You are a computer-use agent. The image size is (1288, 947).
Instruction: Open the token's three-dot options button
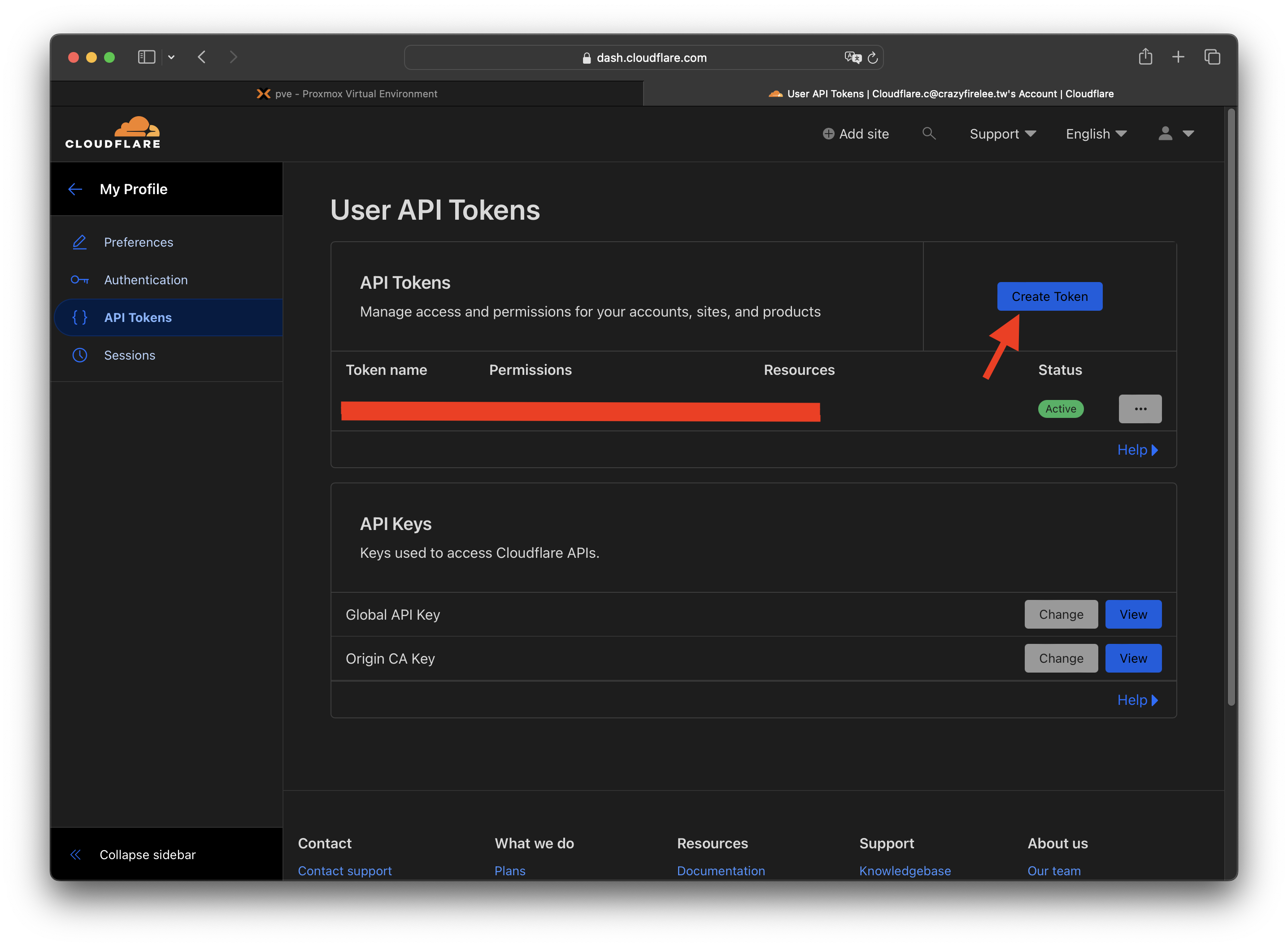tap(1140, 409)
